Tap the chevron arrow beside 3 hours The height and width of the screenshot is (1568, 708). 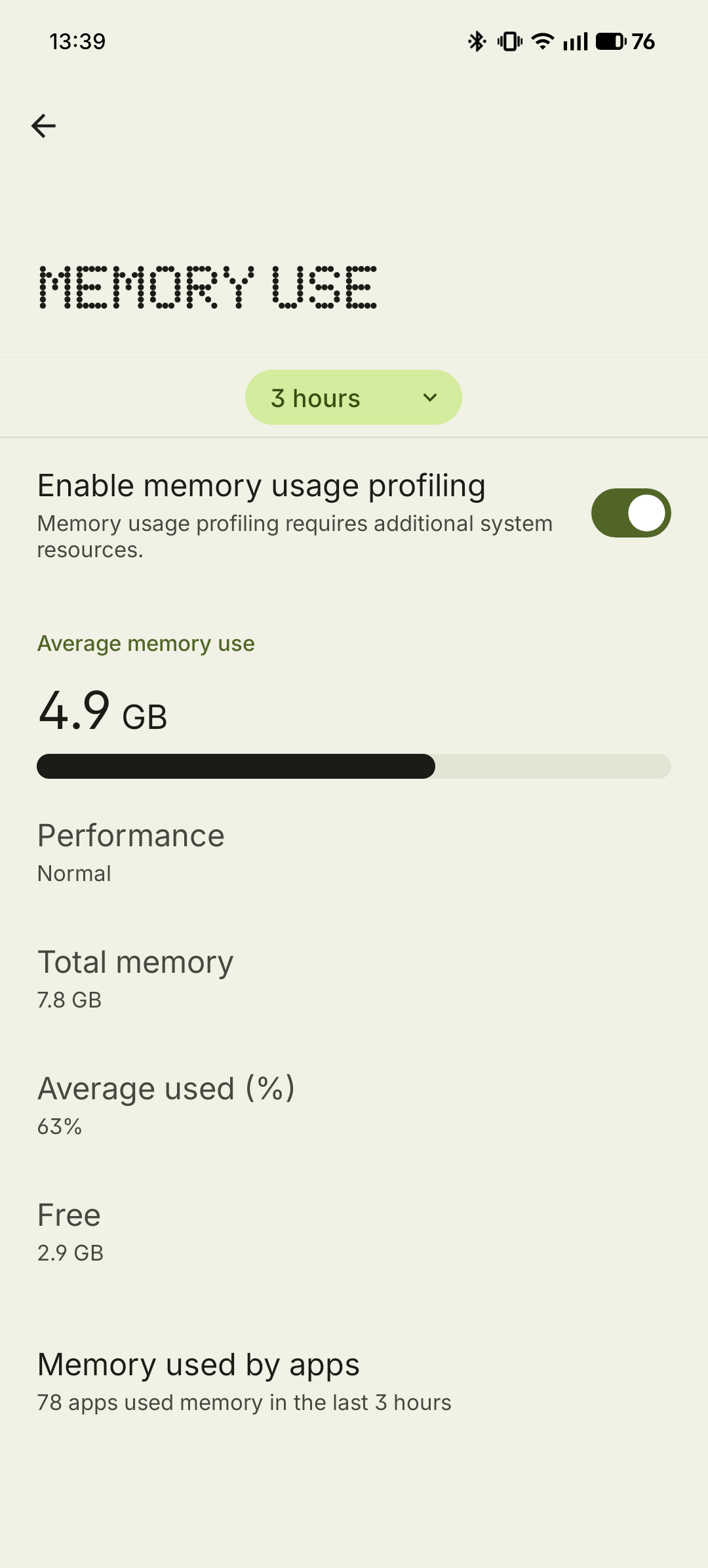(430, 398)
